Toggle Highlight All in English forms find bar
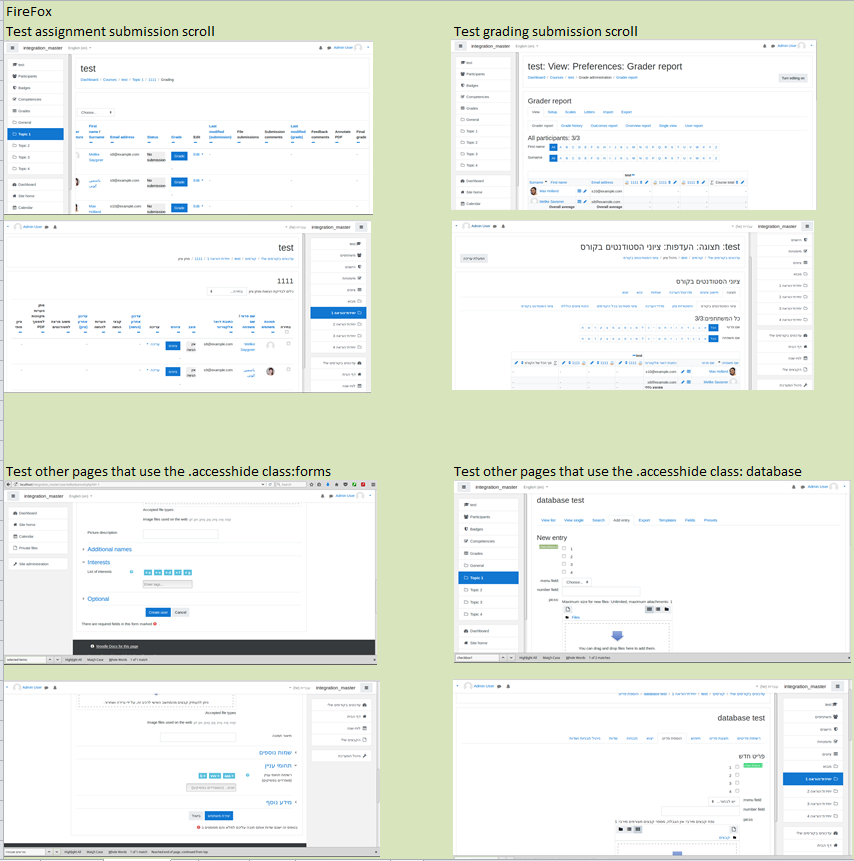Viewport: 854px width, 861px height. (73, 659)
